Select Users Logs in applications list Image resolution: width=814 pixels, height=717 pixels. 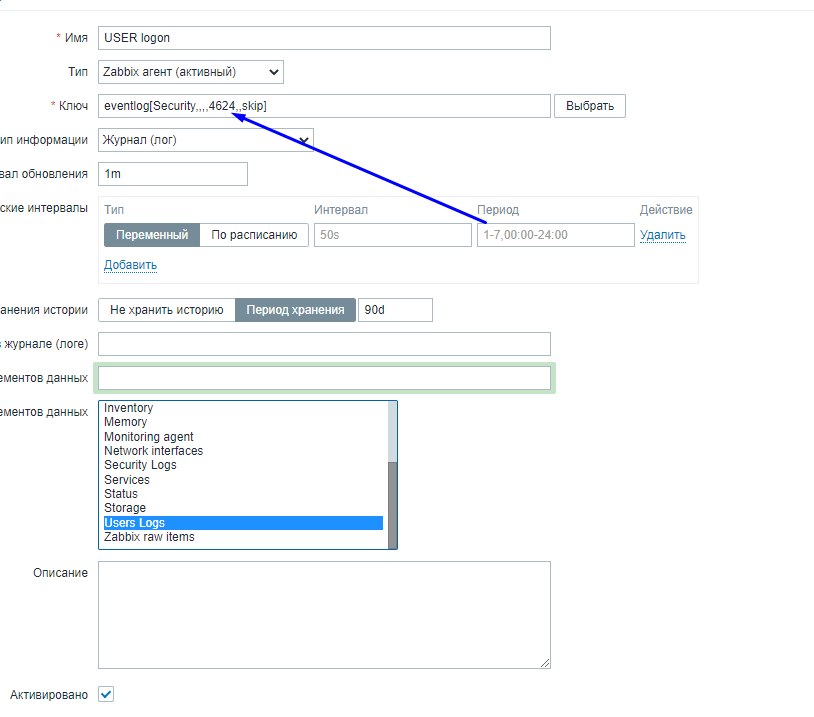[x=243, y=523]
